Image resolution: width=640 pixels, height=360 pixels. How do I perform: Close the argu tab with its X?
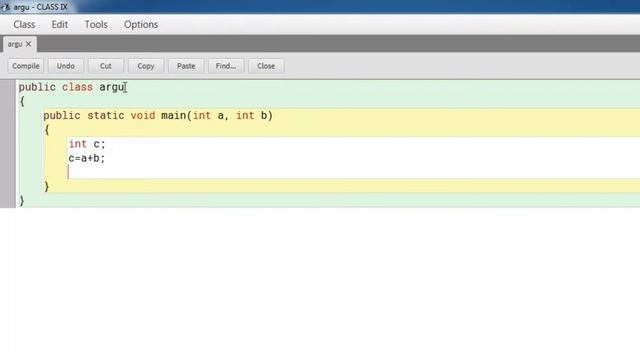(x=28, y=44)
